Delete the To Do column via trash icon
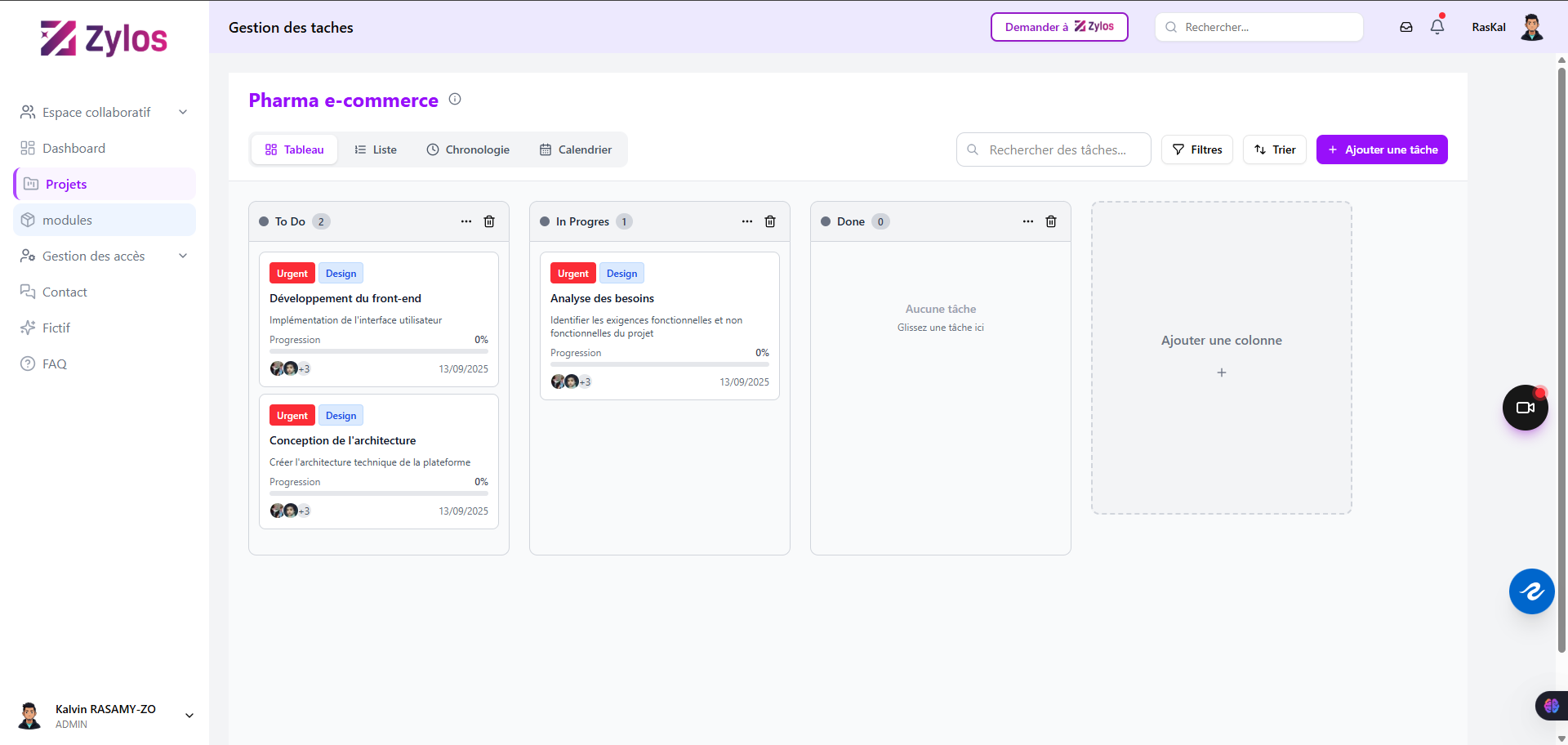 click(489, 221)
